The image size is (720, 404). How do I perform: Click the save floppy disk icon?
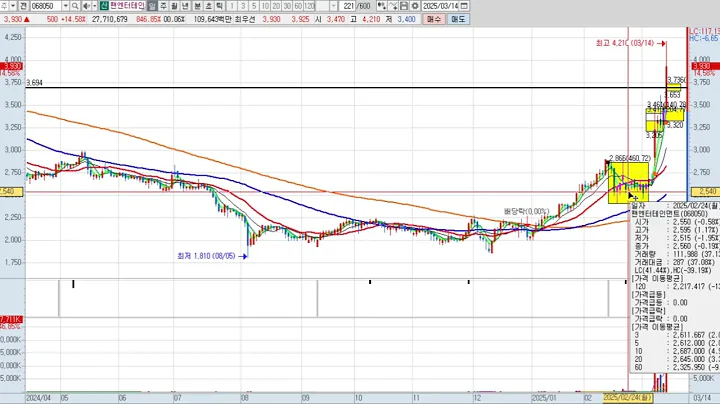[x=404, y=6]
